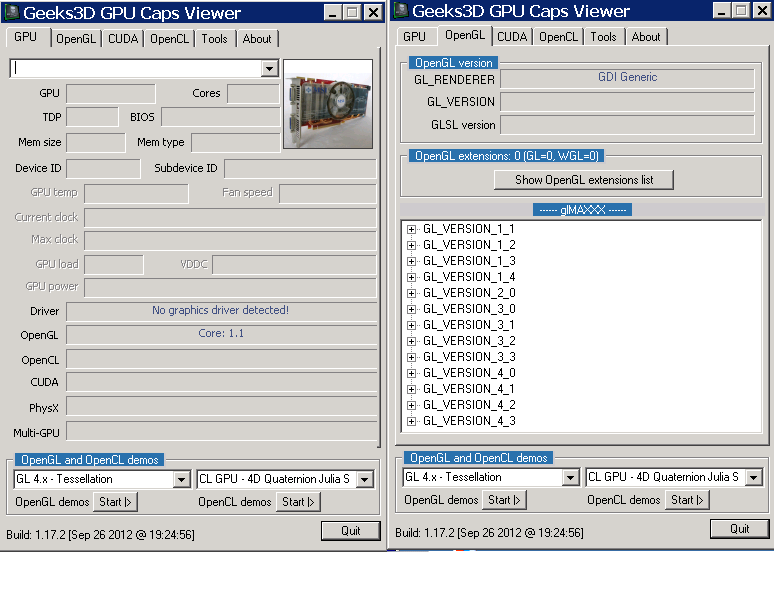Expand the GL_VERSION_4_2 tree node
This screenshot has width=774, height=614.
(411, 405)
